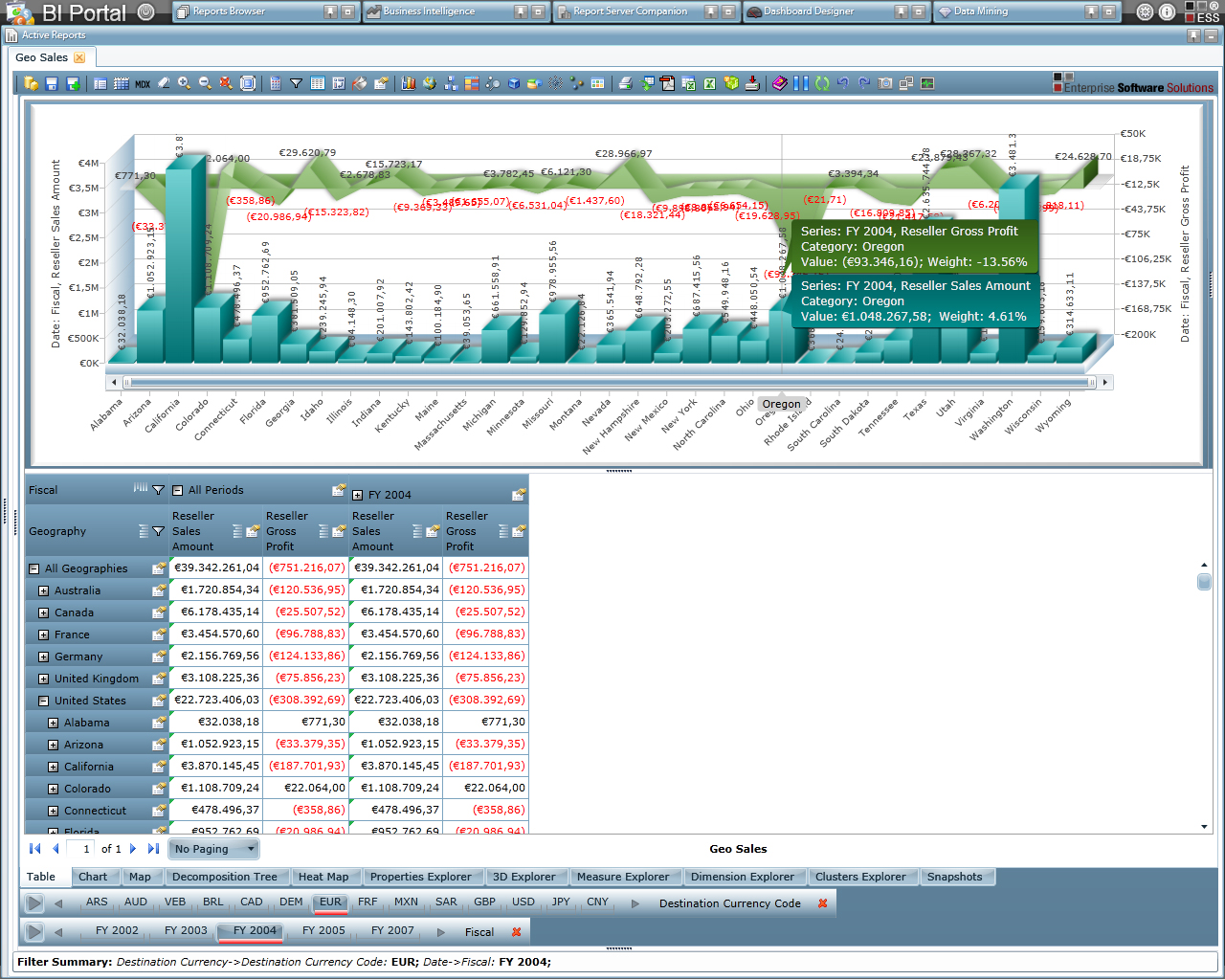Open the portal settings gear icon
1225x980 pixels.
pos(1145,12)
